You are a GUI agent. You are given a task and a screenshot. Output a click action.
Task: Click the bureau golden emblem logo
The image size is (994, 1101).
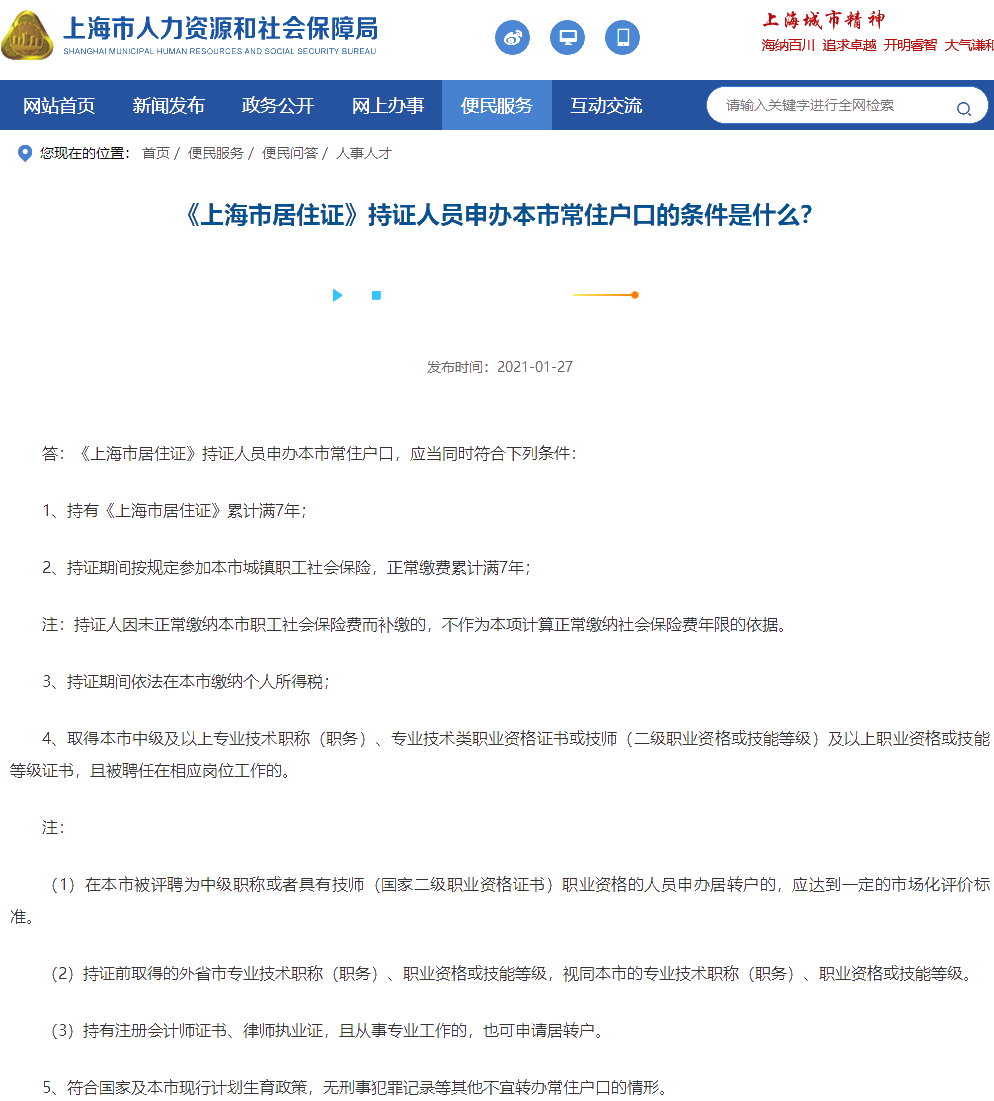27,35
